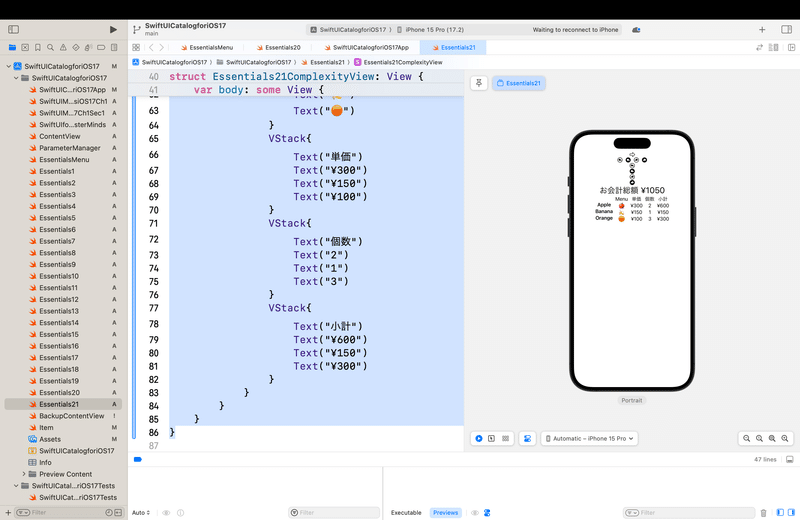Image resolution: width=800 pixels, height=520 pixels.
Task: Run the app with the play button
Action: pos(113,30)
